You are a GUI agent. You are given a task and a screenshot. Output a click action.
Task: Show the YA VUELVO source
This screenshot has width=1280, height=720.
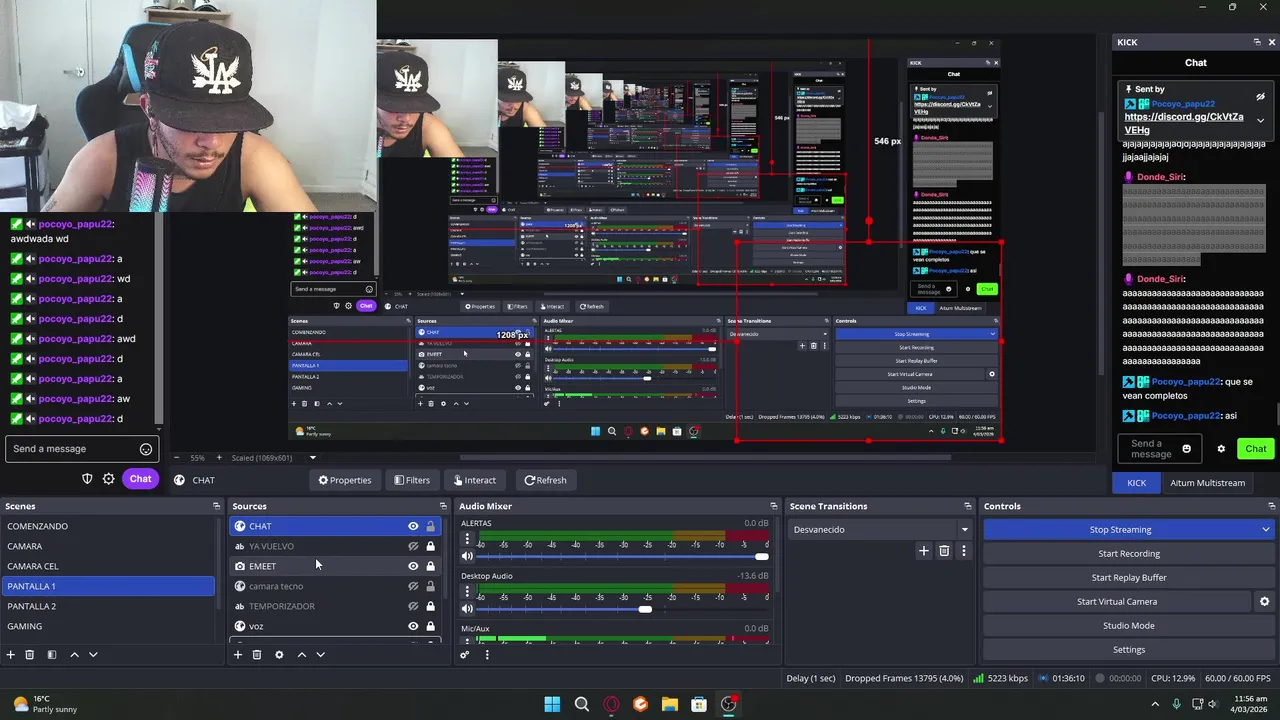413,546
